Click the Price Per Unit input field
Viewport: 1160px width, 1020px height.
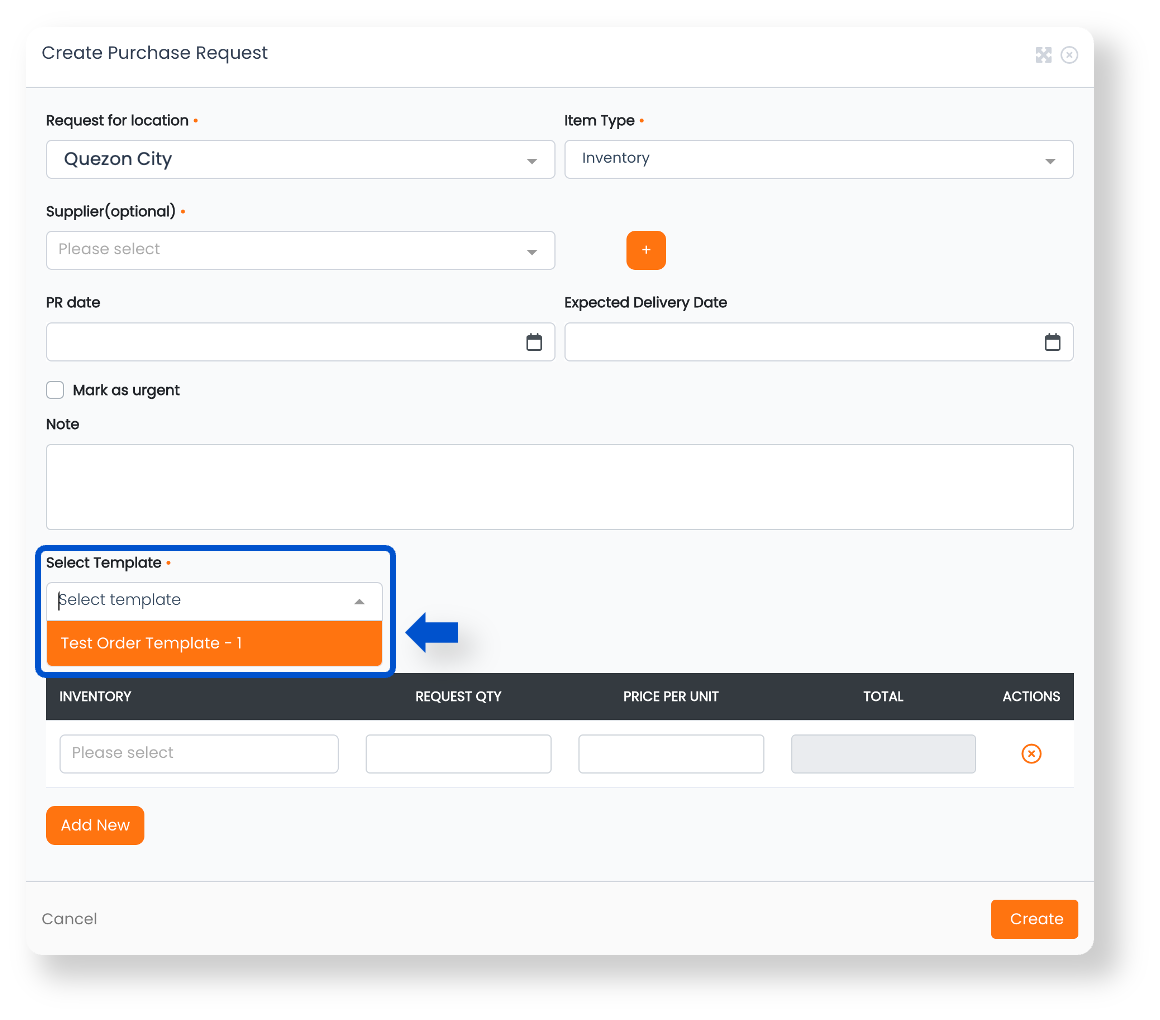point(671,754)
